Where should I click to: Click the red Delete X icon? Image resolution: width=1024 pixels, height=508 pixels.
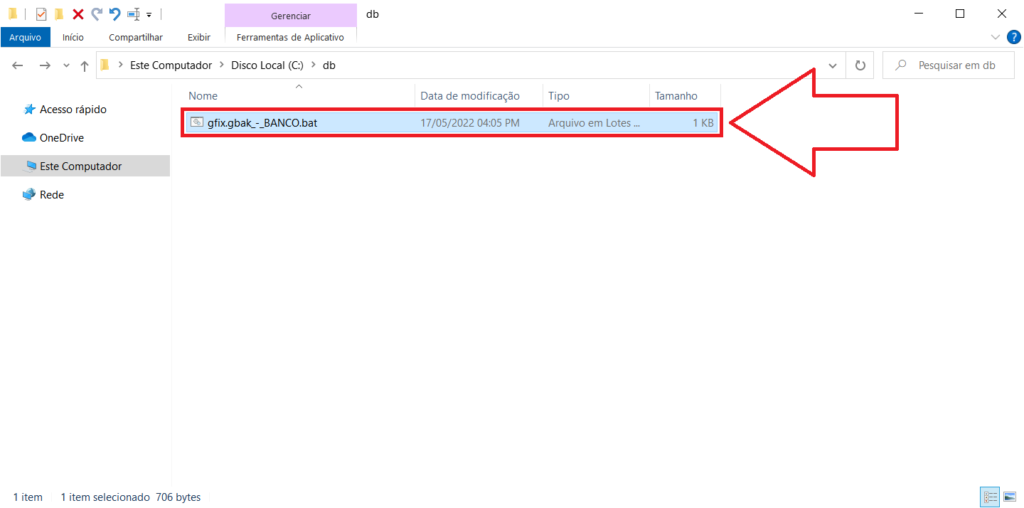coord(77,14)
